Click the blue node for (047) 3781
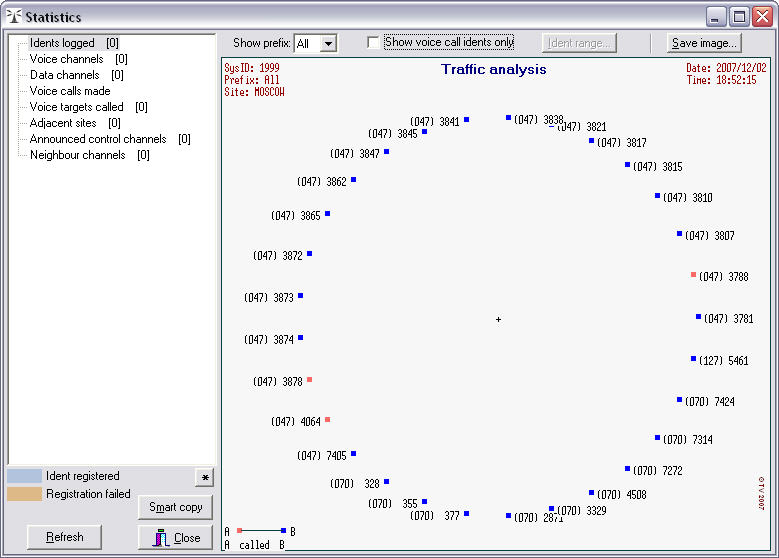The height and width of the screenshot is (558, 779). (699, 317)
